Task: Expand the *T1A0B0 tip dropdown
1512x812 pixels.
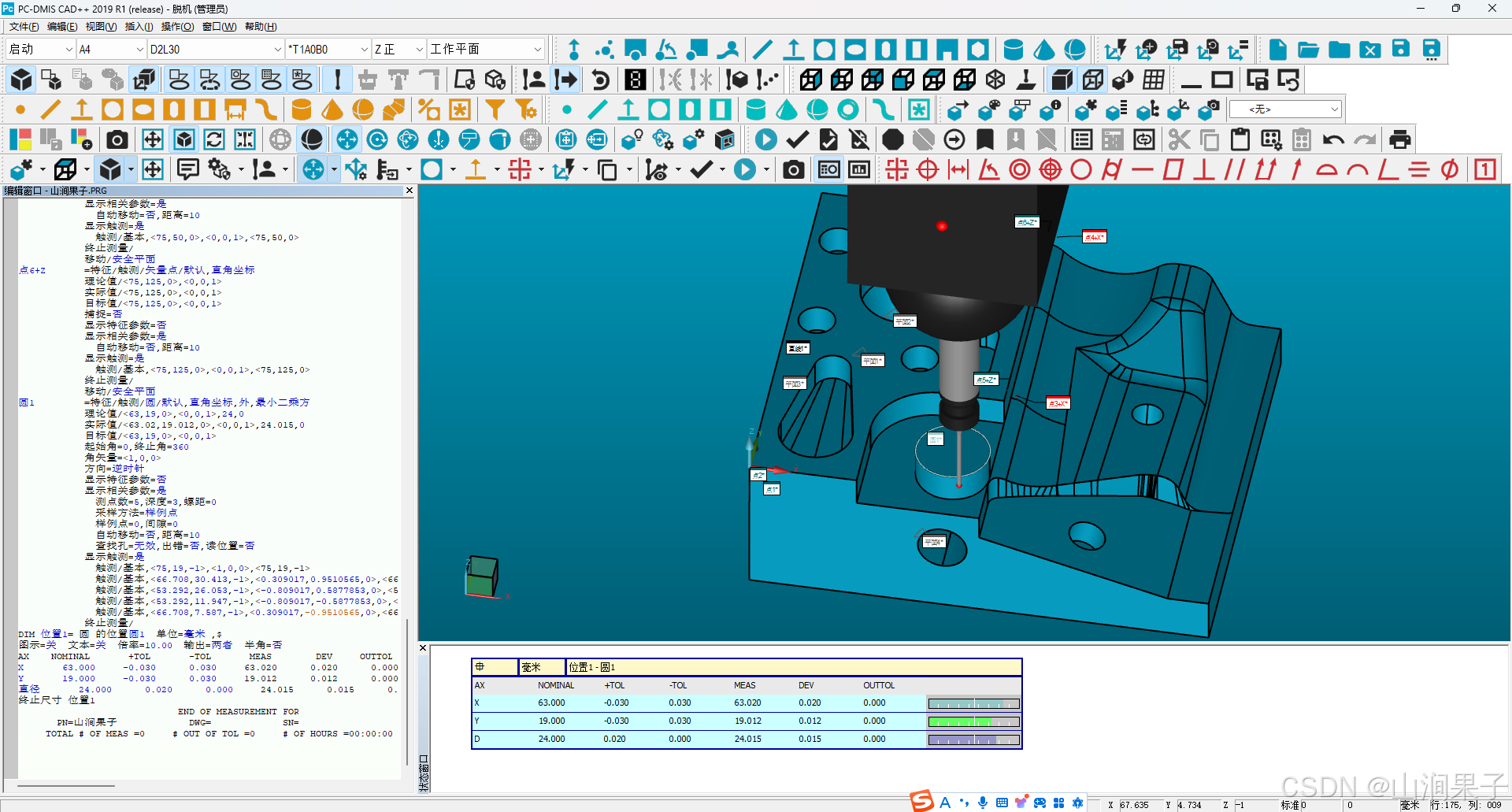Action: 364,50
